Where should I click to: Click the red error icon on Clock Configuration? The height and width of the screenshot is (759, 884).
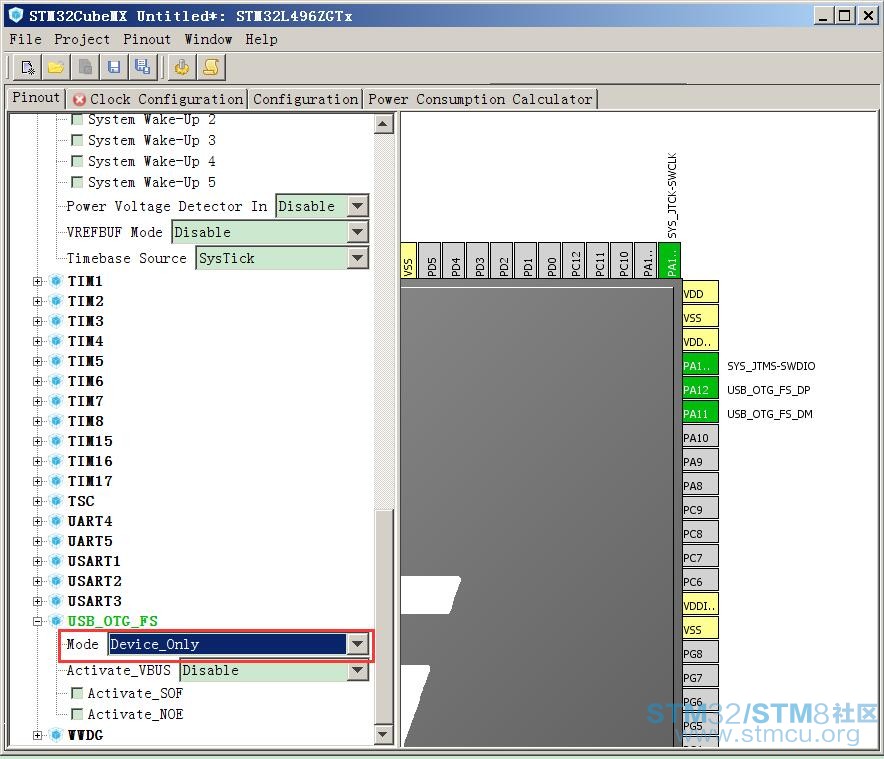pyautogui.click(x=79, y=99)
